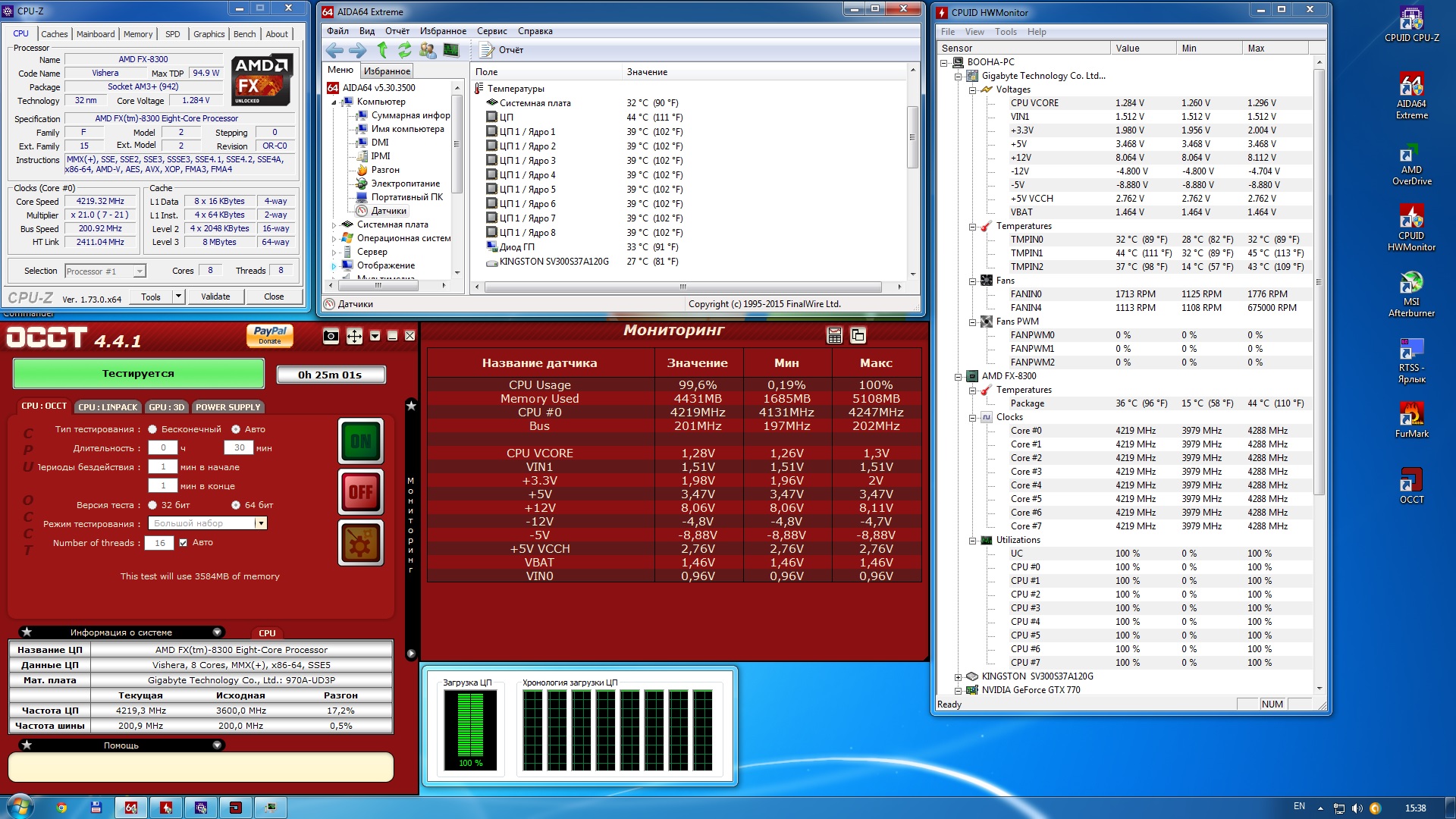Image resolution: width=1456 pixels, height=819 pixels.
Task: Click the AIDA64 green up-level arrow
Action: [x=382, y=50]
